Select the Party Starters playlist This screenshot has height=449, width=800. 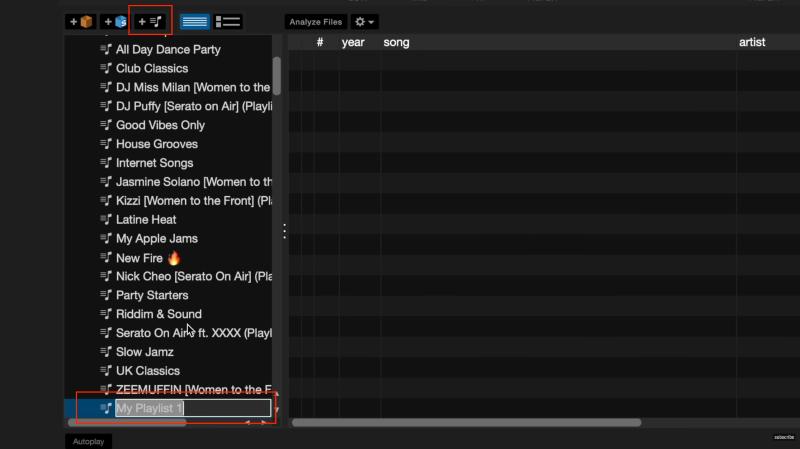coord(152,295)
